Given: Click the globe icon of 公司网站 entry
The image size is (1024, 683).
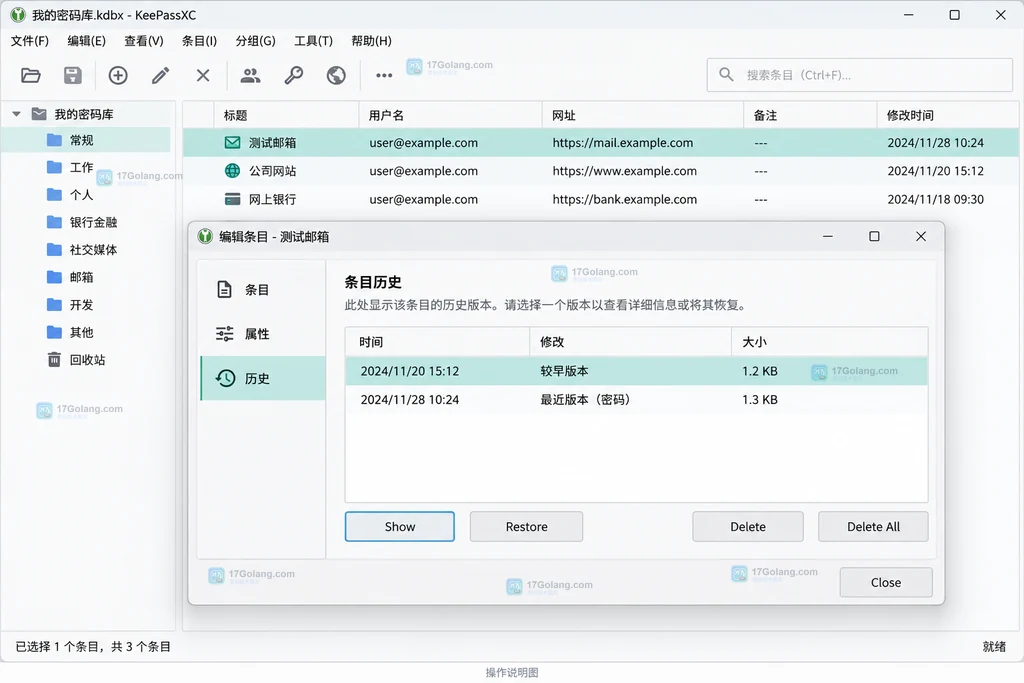Looking at the screenshot, I should pos(232,171).
